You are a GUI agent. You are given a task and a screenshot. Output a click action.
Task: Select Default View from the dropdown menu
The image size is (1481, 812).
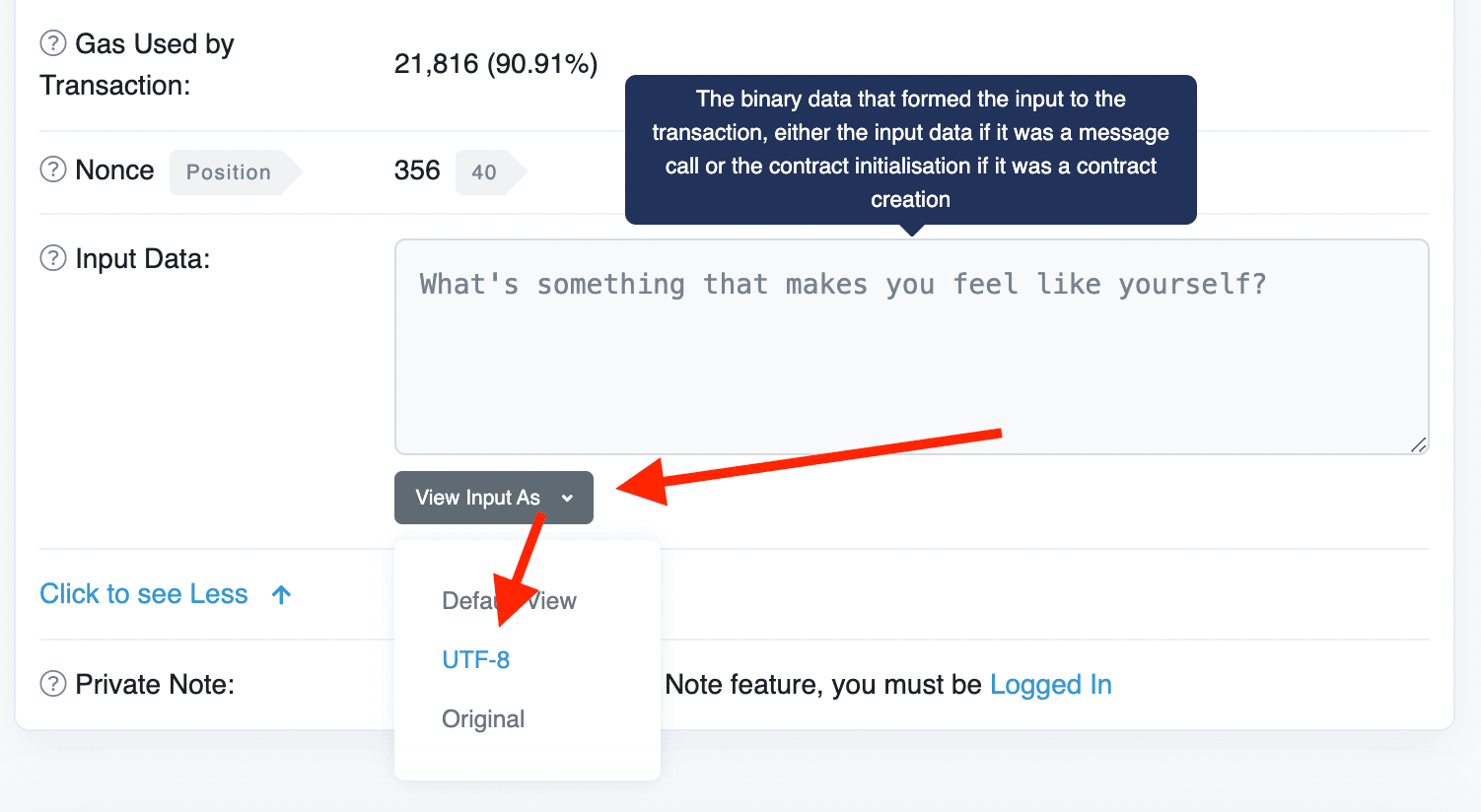point(509,601)
